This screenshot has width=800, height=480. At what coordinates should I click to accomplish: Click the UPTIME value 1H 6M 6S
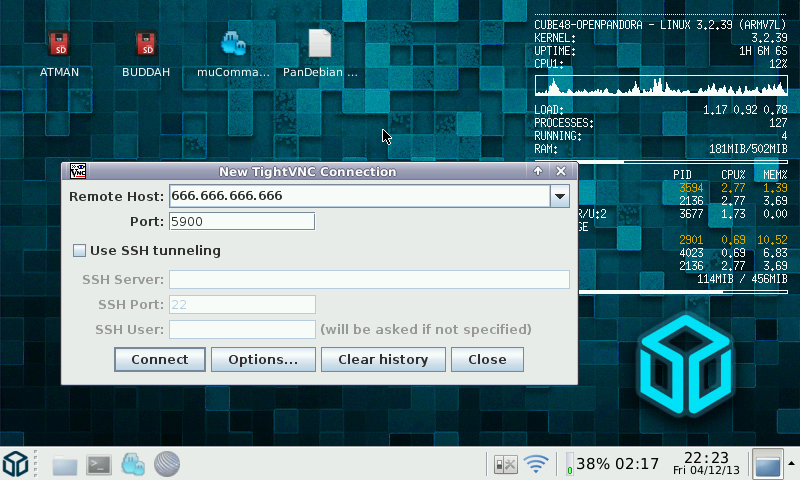point(763,51)
